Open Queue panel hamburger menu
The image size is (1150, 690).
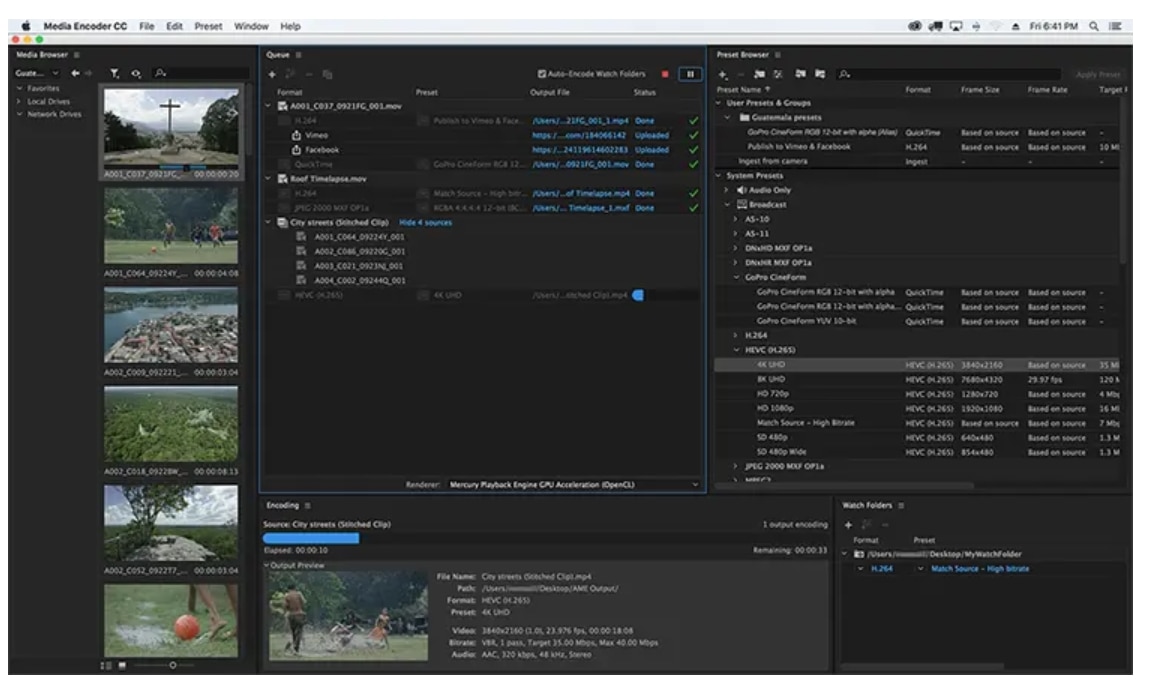pyautogui.click(x=299, y=55)
